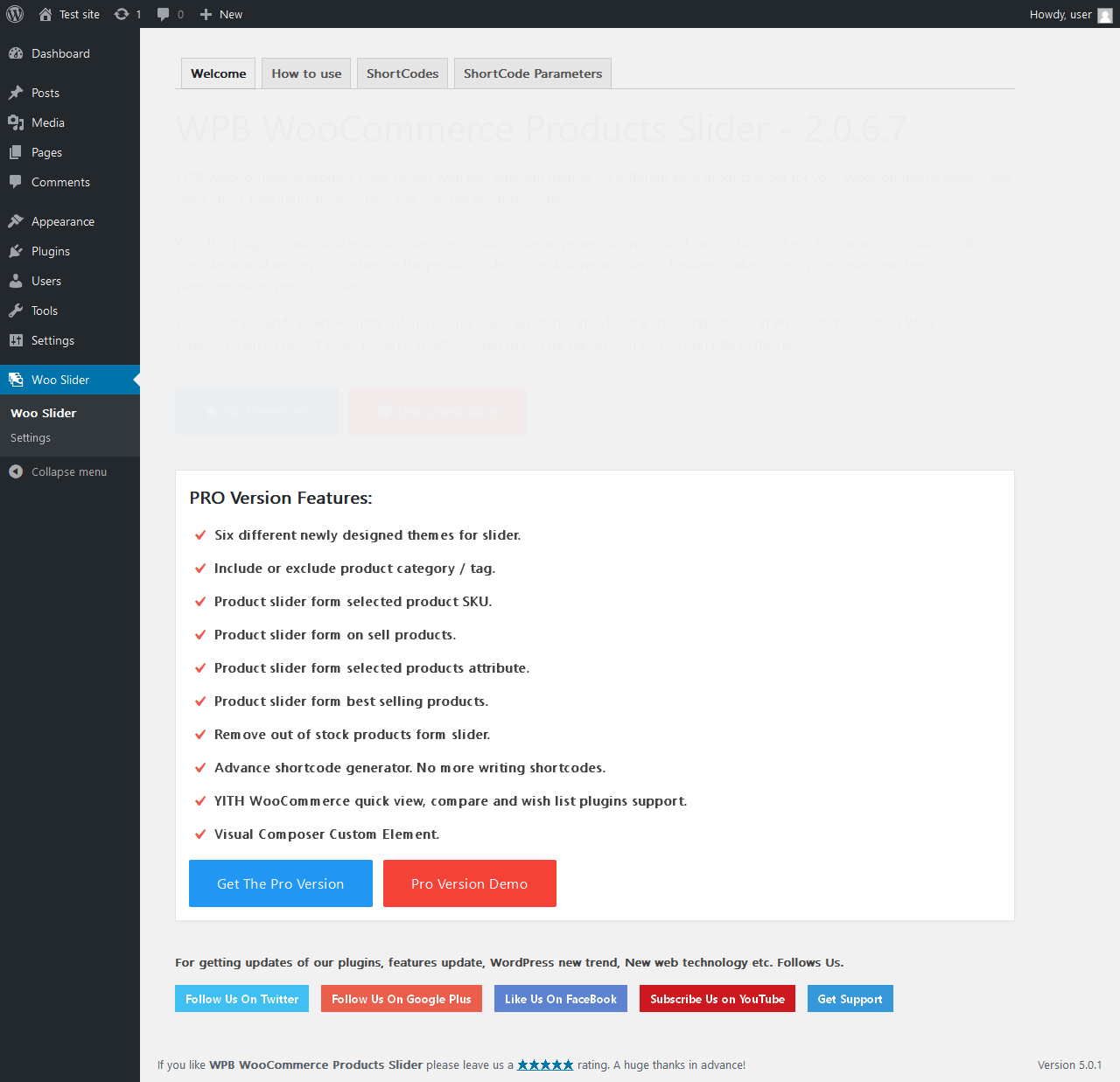The height and width of the screenshot is (1082, 1120).
Task: Click the Settings sliders icon
Action: coord(16,340)
